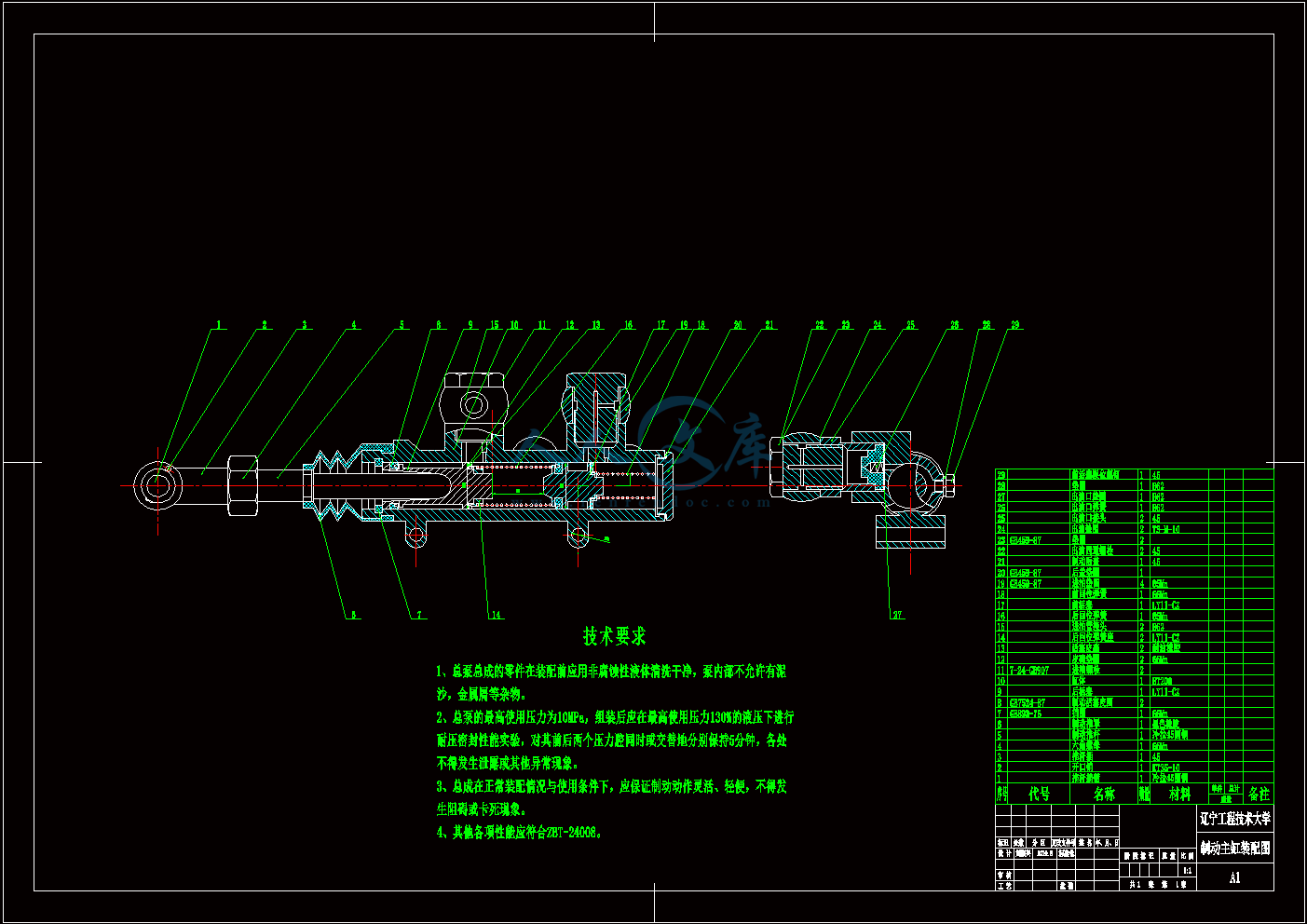Click the 材料 column header
The width and height of the screenshot is (1307, 924).
1179,794
